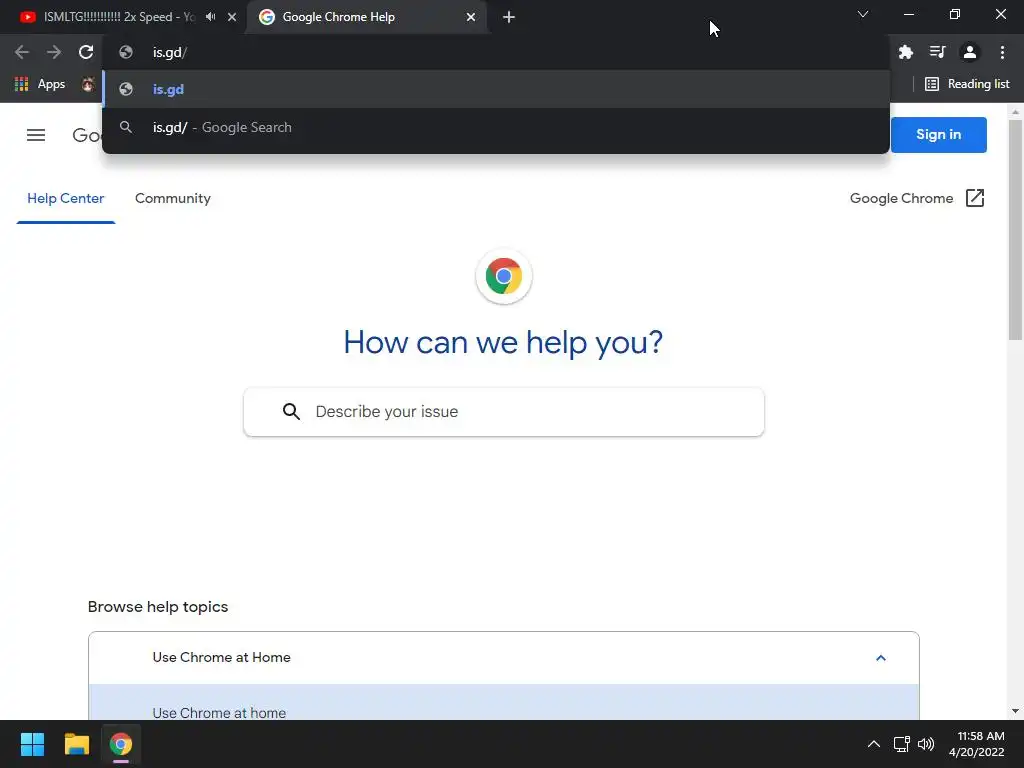This screenshot has width=1024, height=768.
Task: Click the Describe your issue search field
Action: [504, 411]
